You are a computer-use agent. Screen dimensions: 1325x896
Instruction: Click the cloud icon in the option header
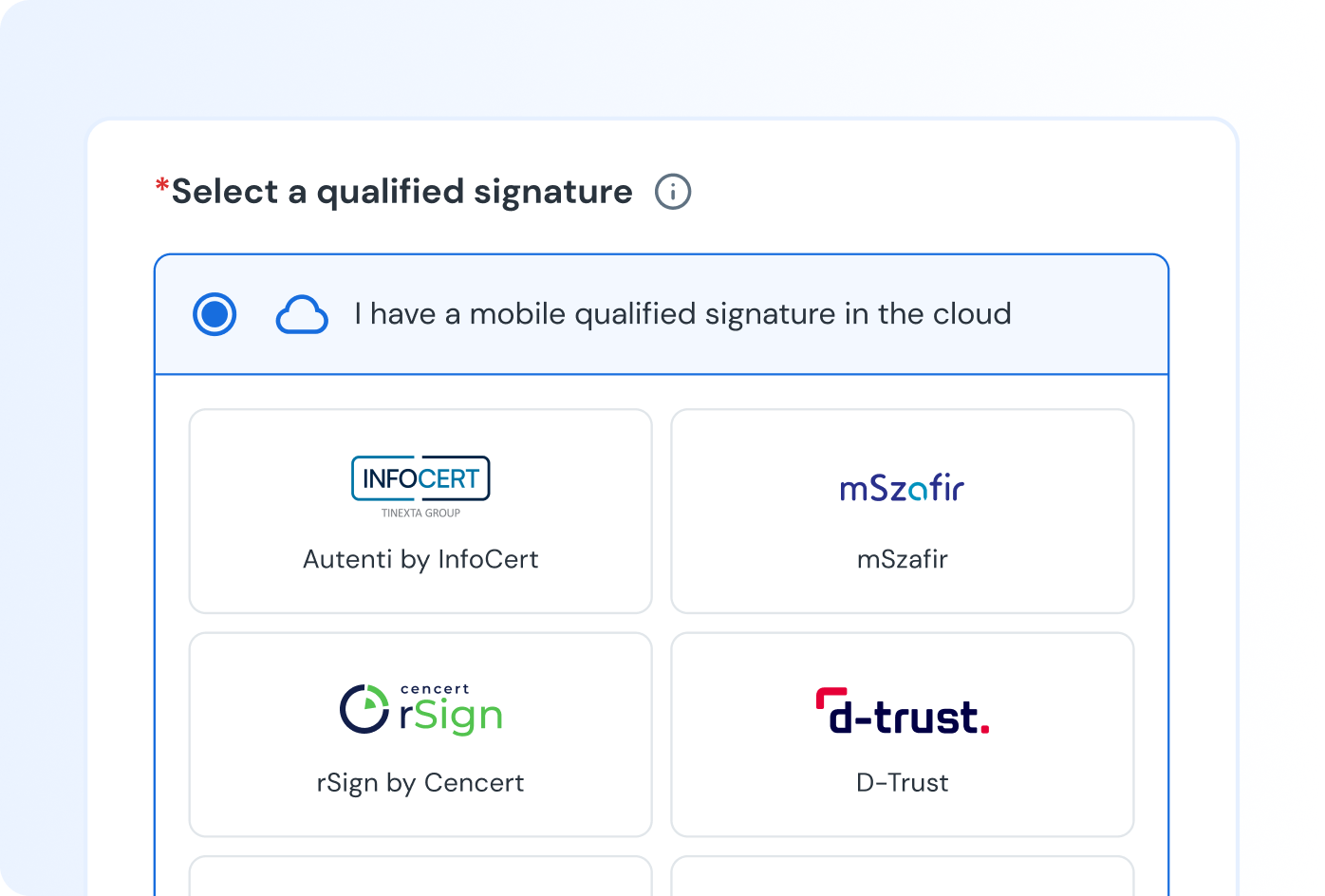point(302,315)
